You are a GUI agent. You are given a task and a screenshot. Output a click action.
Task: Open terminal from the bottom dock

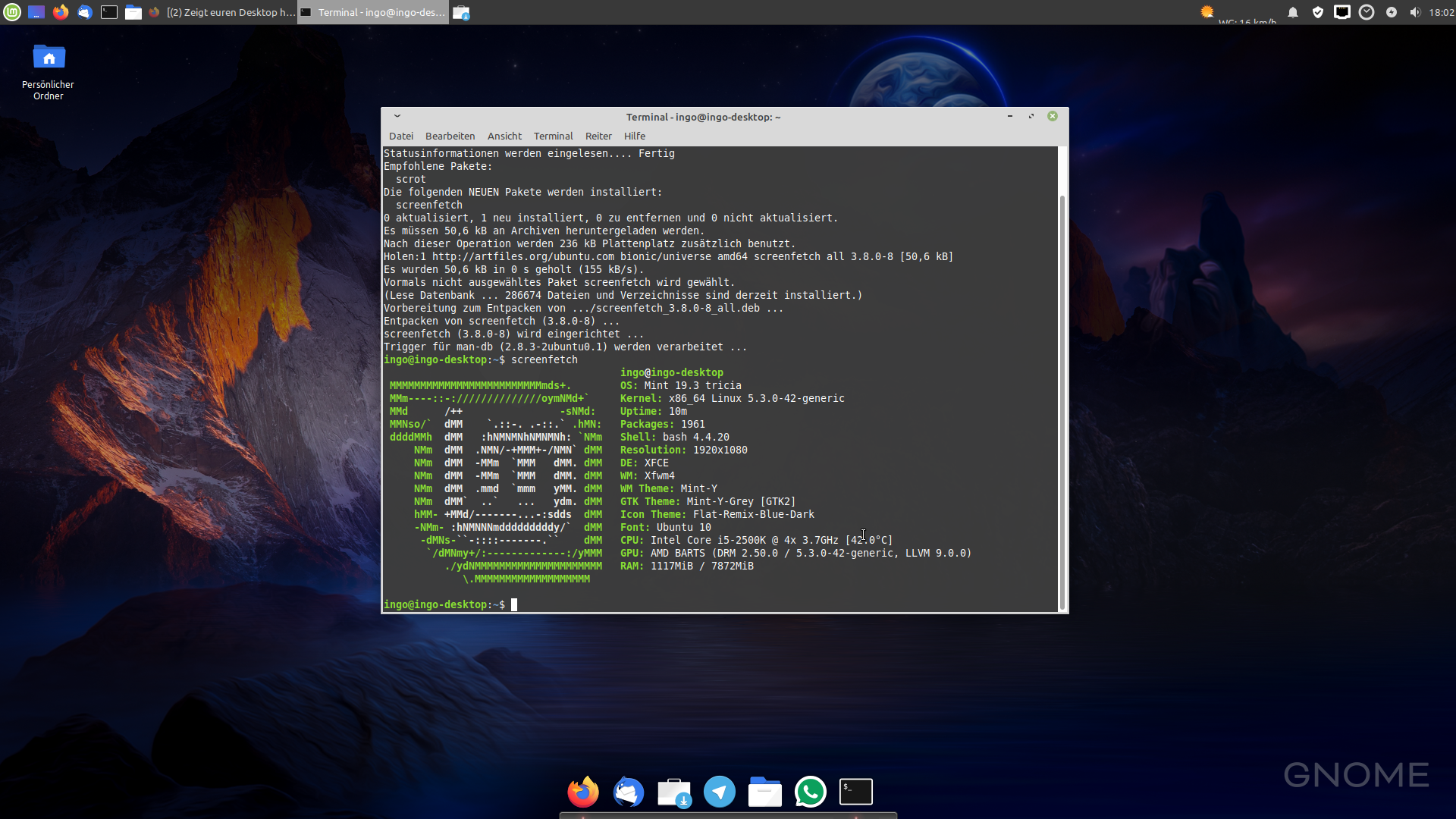(855, 792)
